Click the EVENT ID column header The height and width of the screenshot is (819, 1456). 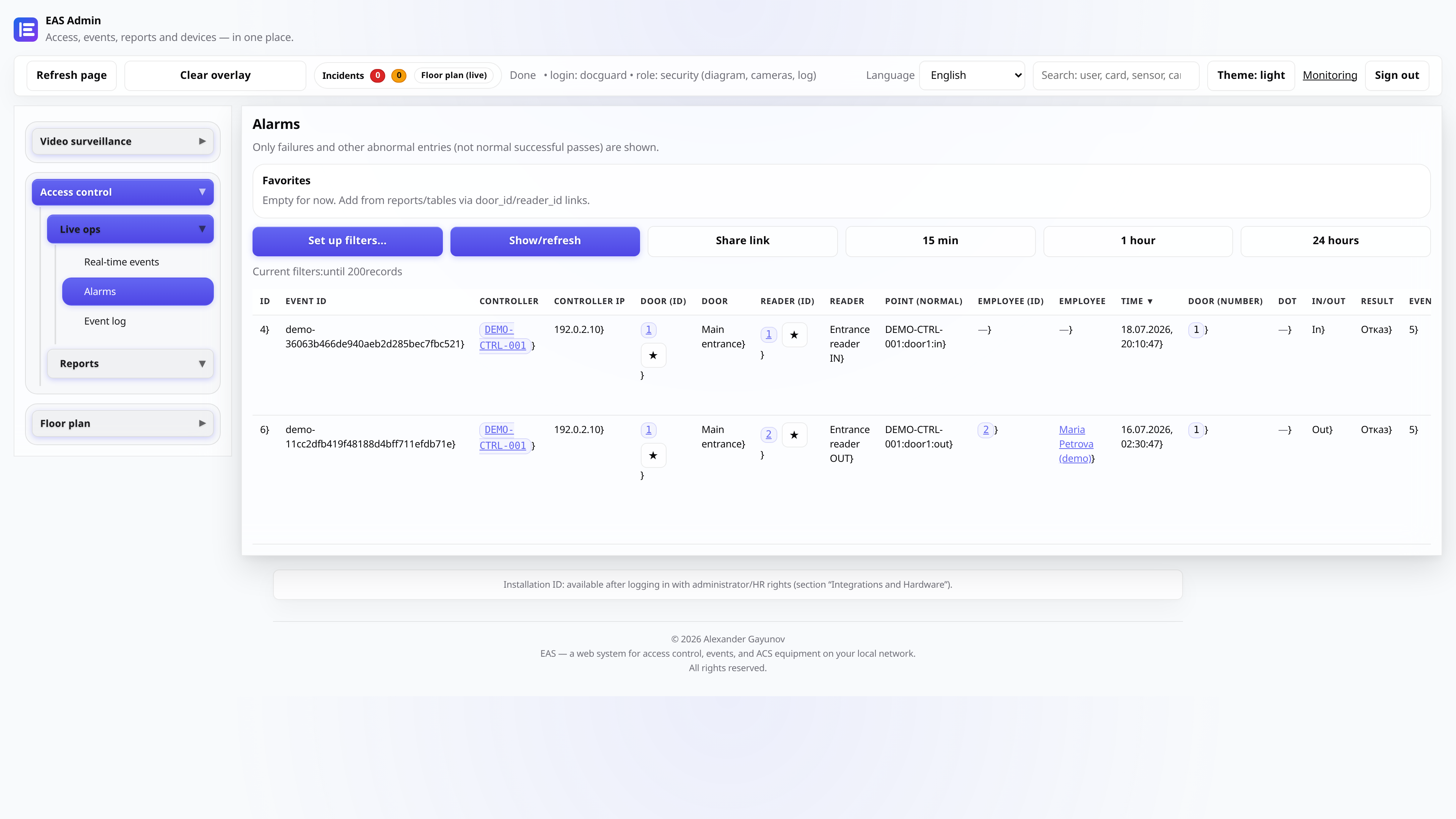pyautogui.click(x=306, y=301)
